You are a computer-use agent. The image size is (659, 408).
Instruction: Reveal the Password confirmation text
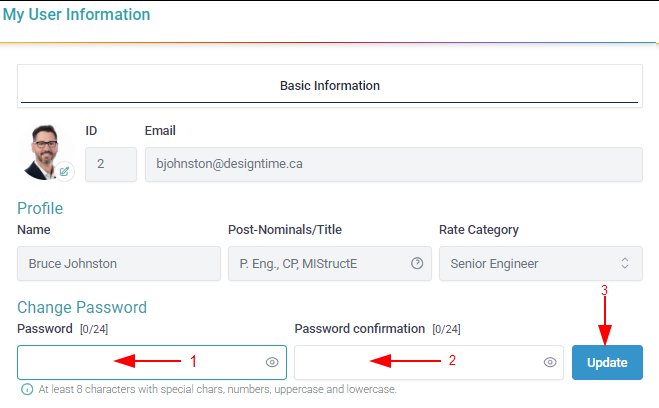coord(549,362)
